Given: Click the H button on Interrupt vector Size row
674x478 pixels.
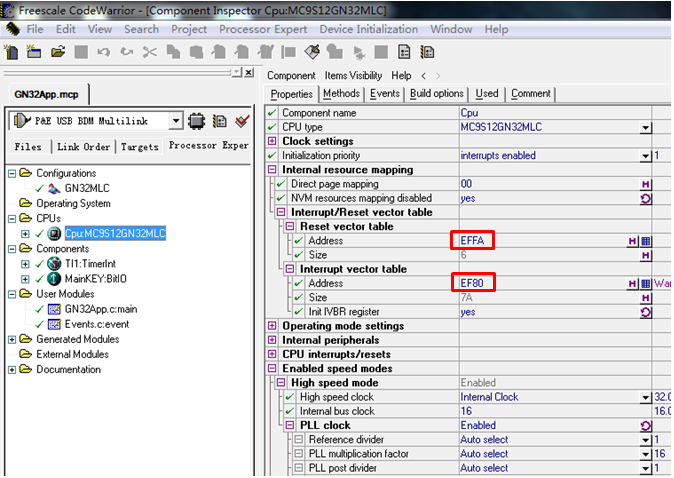Looking at the screenshot, I should click(646, 298).
